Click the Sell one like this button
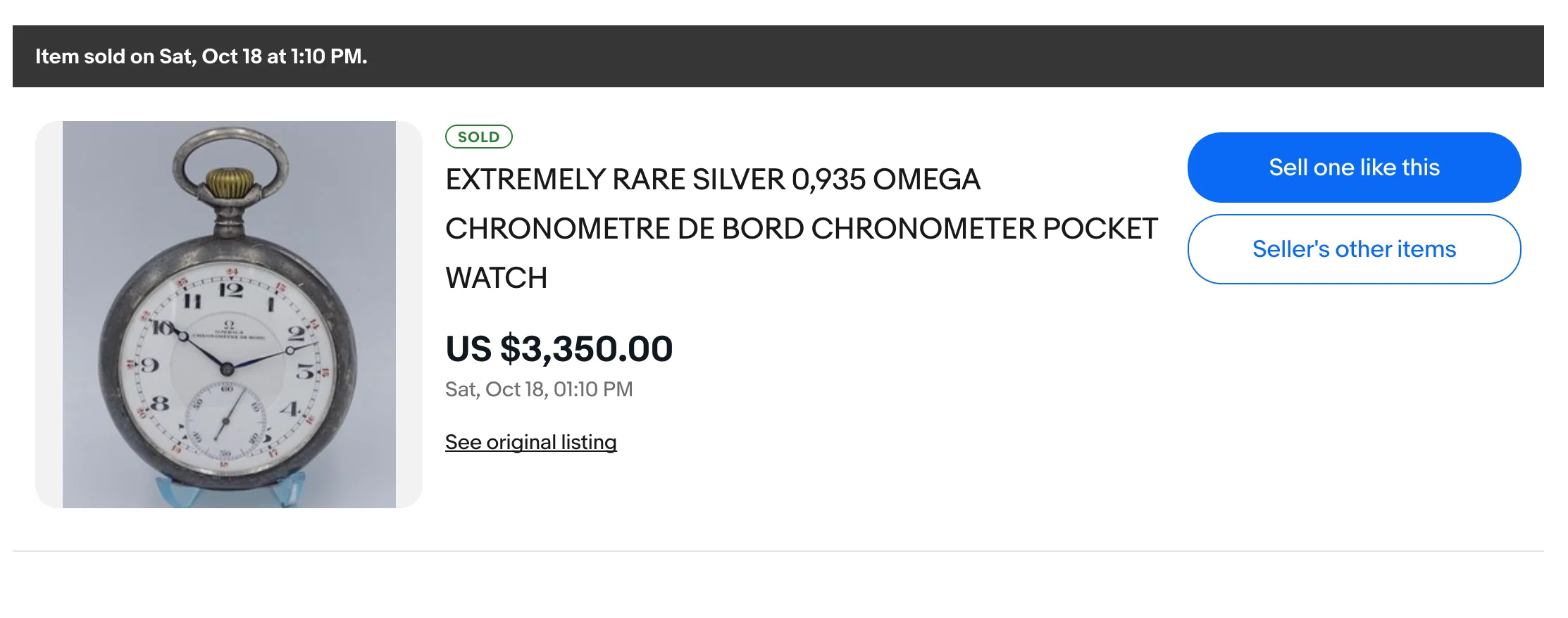 point(1353,168)
